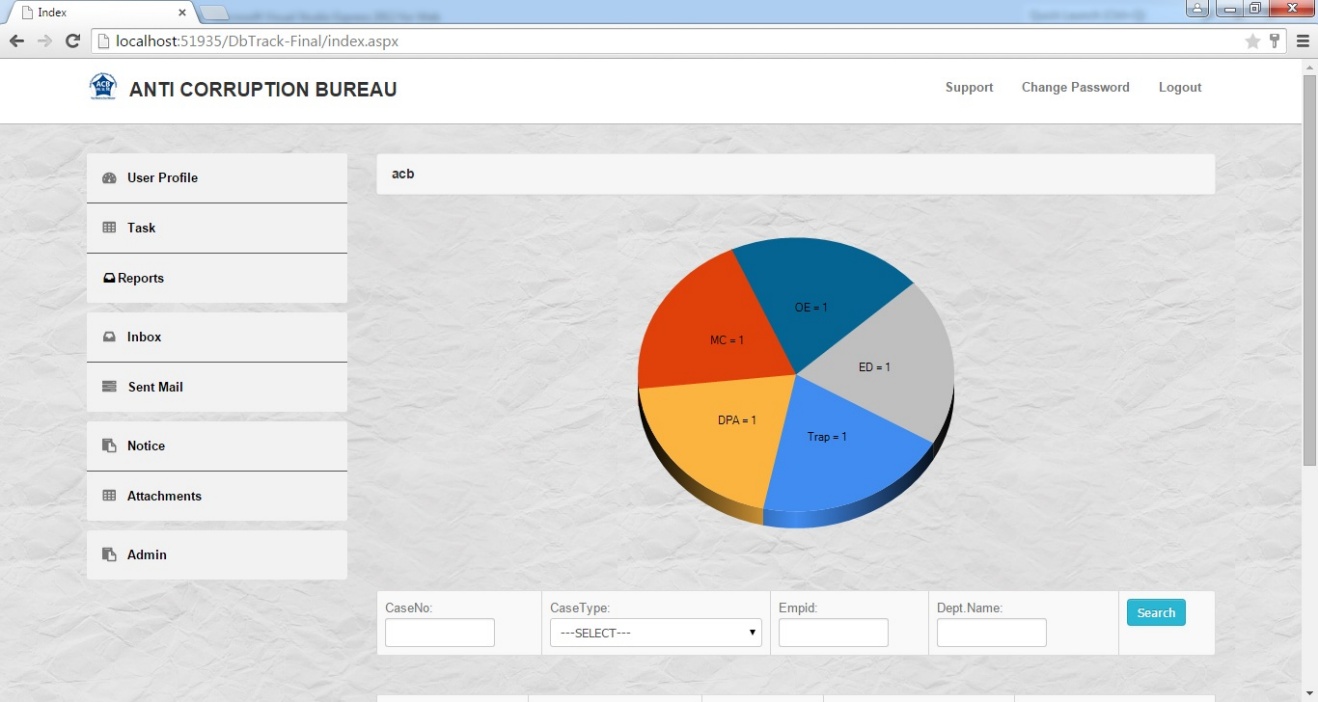Image resolution: width=1318 pixels, height=702 pixels.
Task: Click the page vertical scrollbar thumb
Action: pyautogui.click(x=1310, y=270)
